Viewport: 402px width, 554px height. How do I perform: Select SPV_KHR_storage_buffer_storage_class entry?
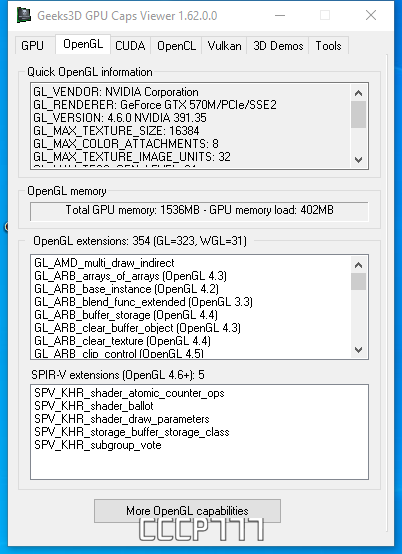pos(132,432)
